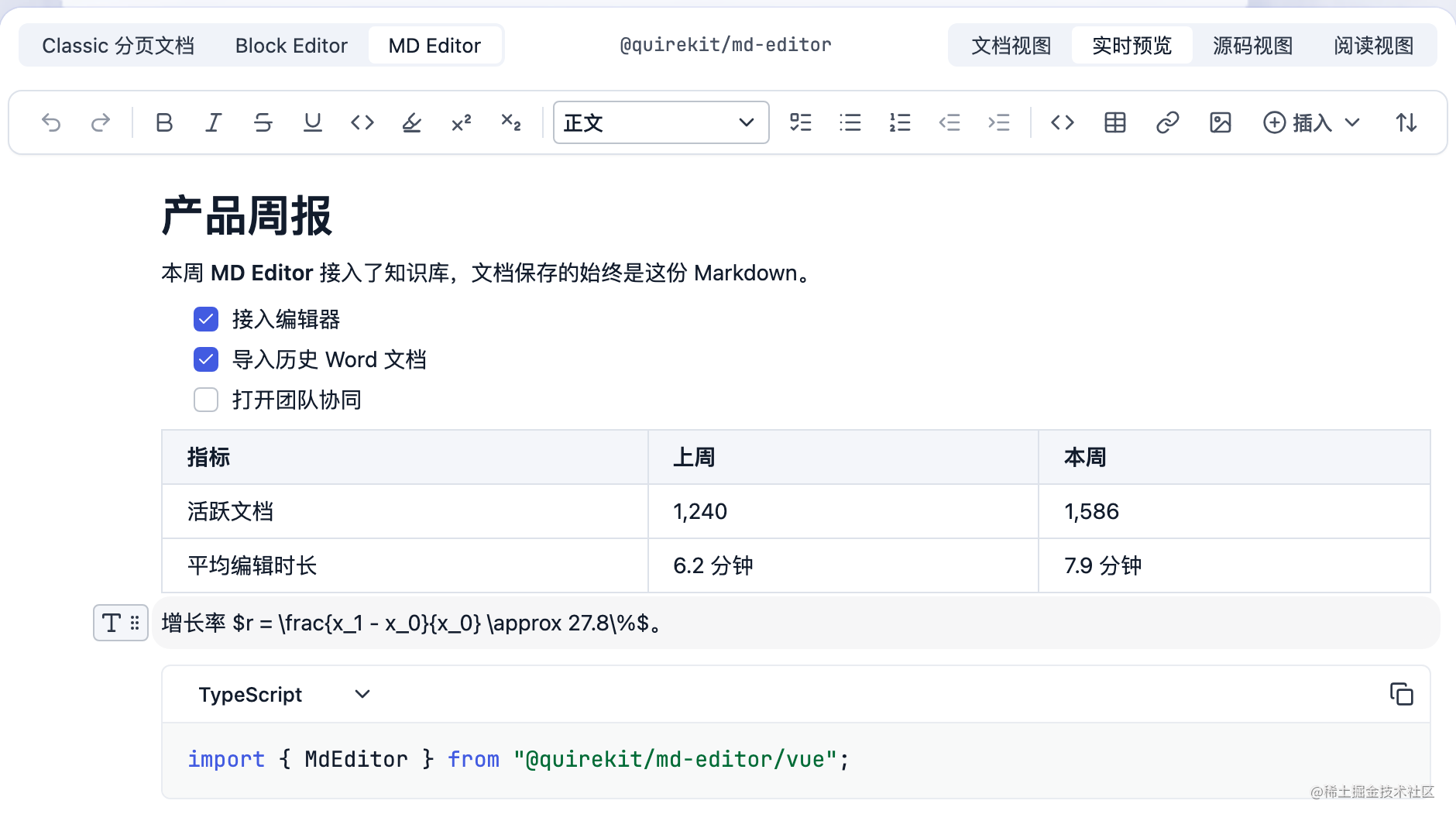
Task: Open the 正文 paragraph style dropdown
Action: [661, 122]
